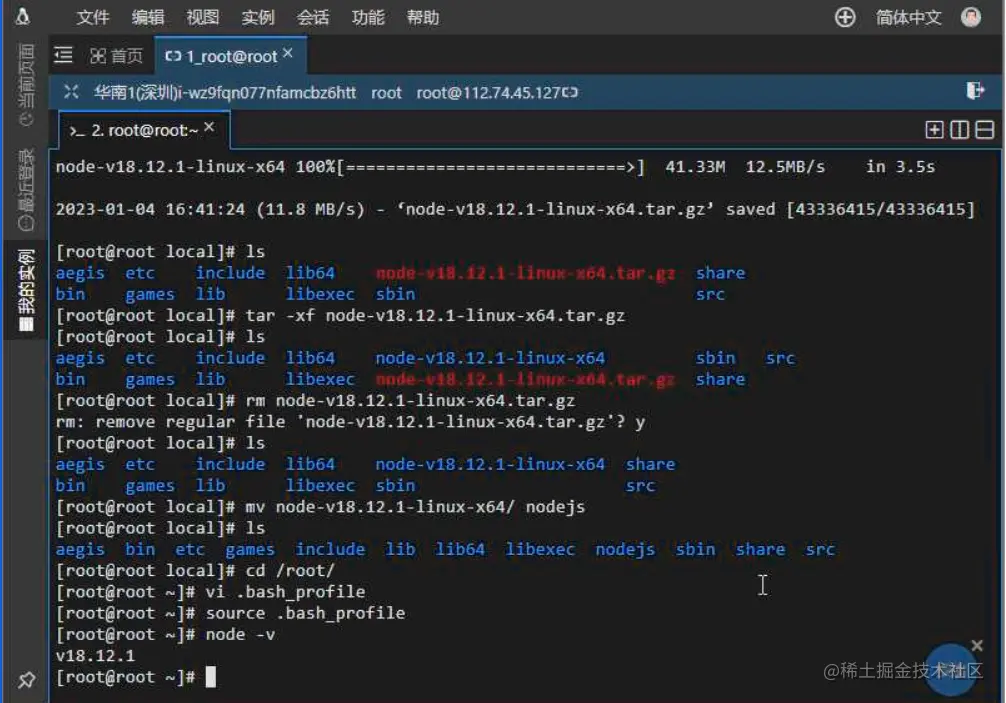Click the exit session icon at right

(x=975, y=90)
